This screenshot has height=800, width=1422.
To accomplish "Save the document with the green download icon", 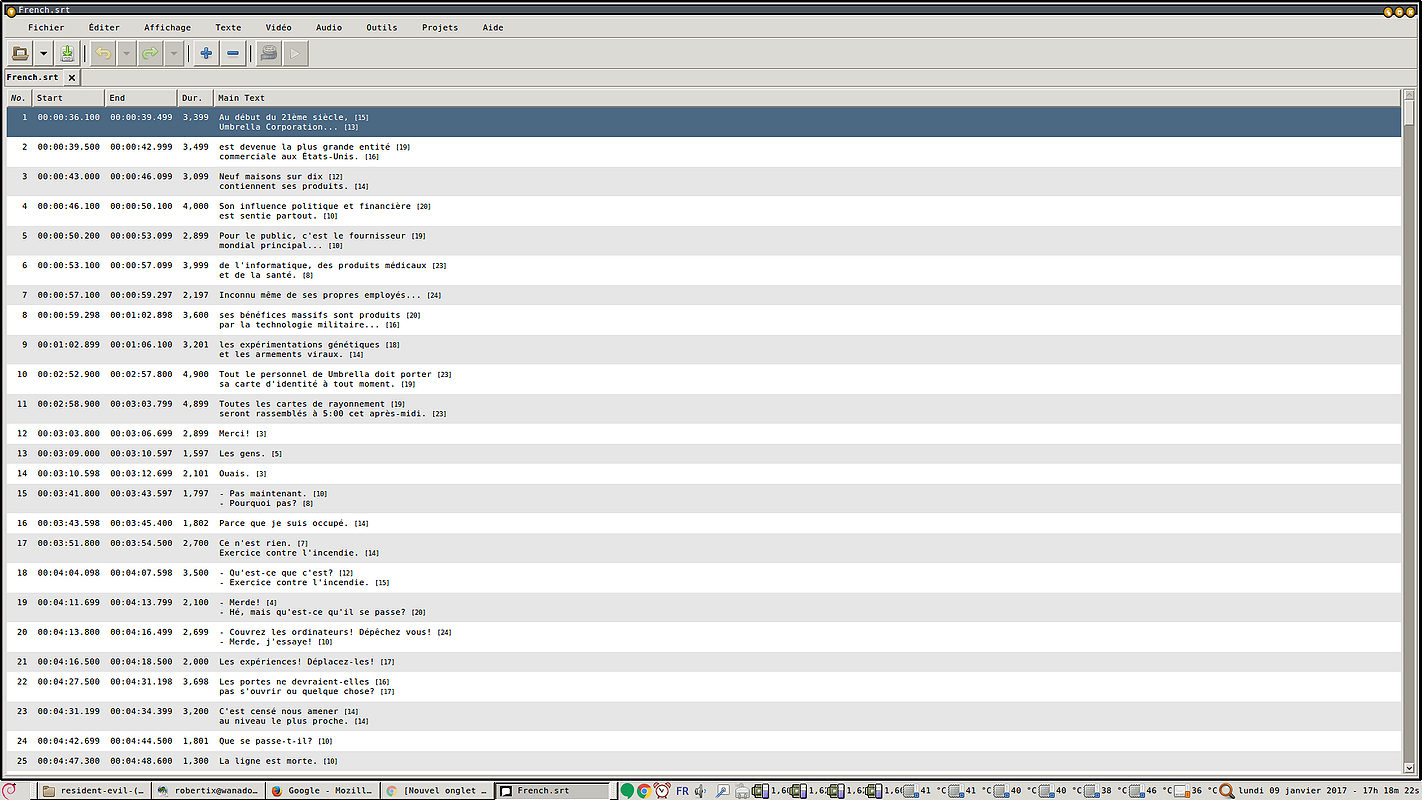I will point(67,54).
